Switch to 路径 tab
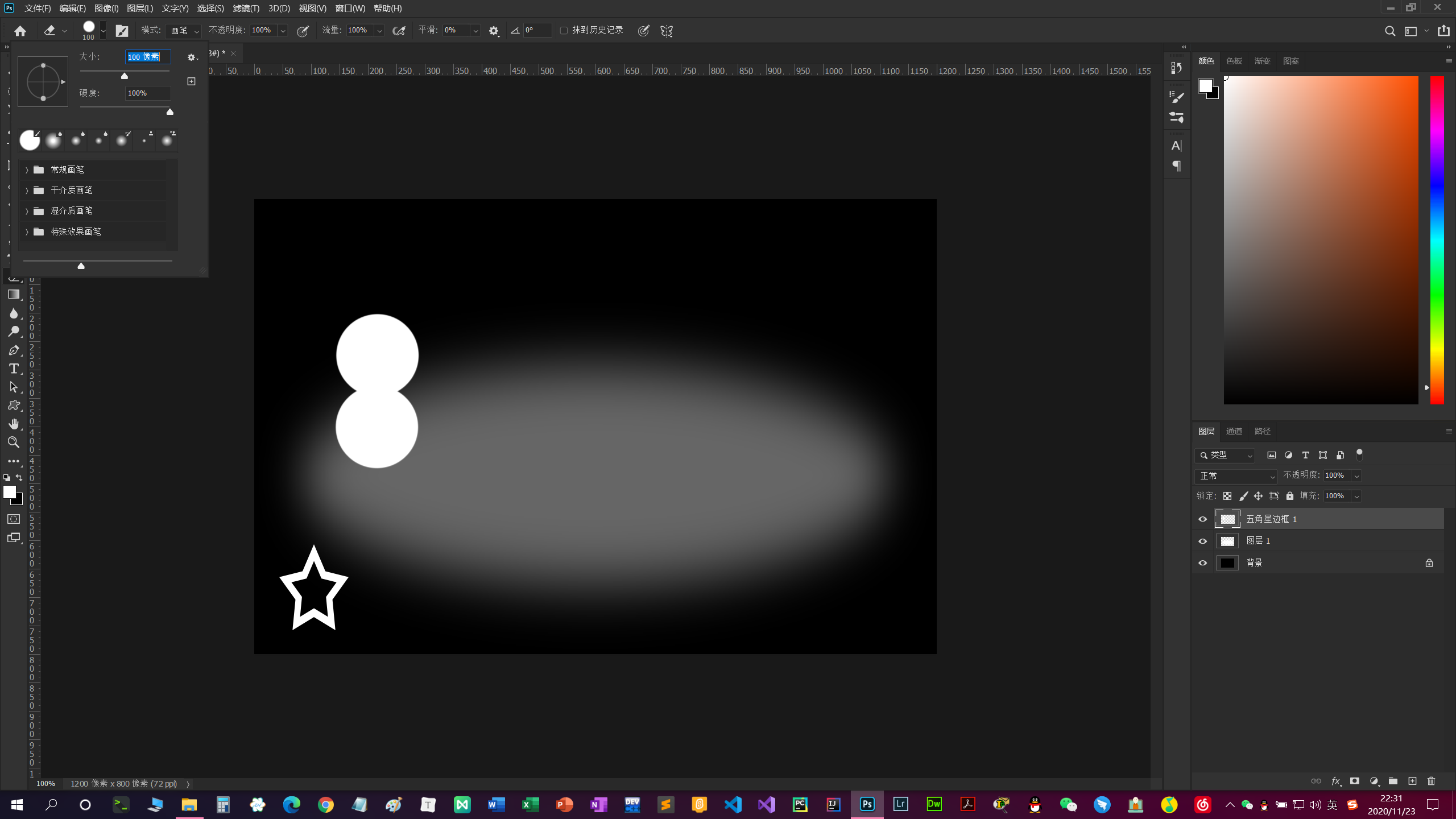The height and width of the screenshot is (819, 1456). pyautogui.click(x=1262, y=431)
